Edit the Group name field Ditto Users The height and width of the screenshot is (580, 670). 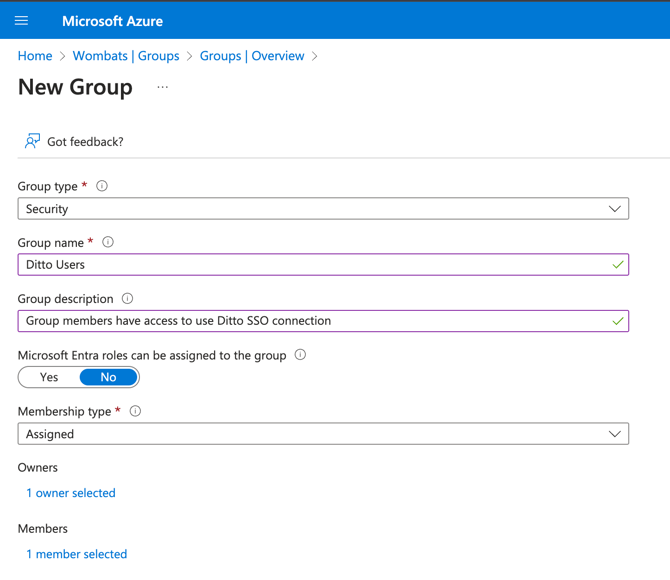click(x=323, y=265)
